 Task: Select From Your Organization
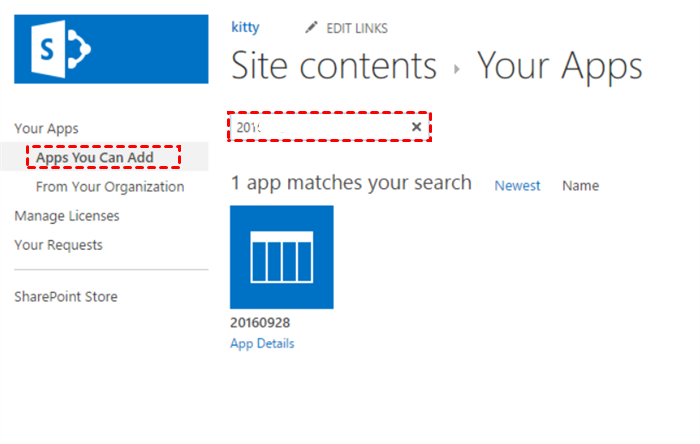[x=110, y=187]
